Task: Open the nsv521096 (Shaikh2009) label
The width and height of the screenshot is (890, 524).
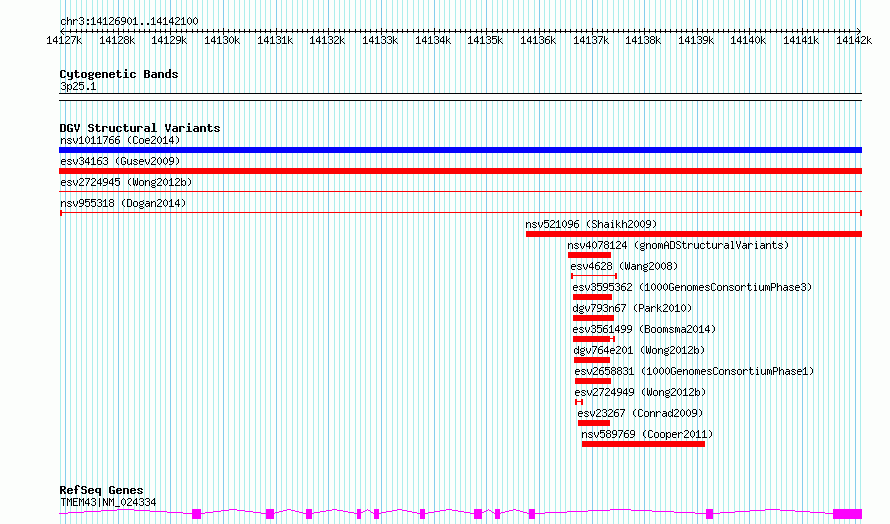Action: point(591,224)
